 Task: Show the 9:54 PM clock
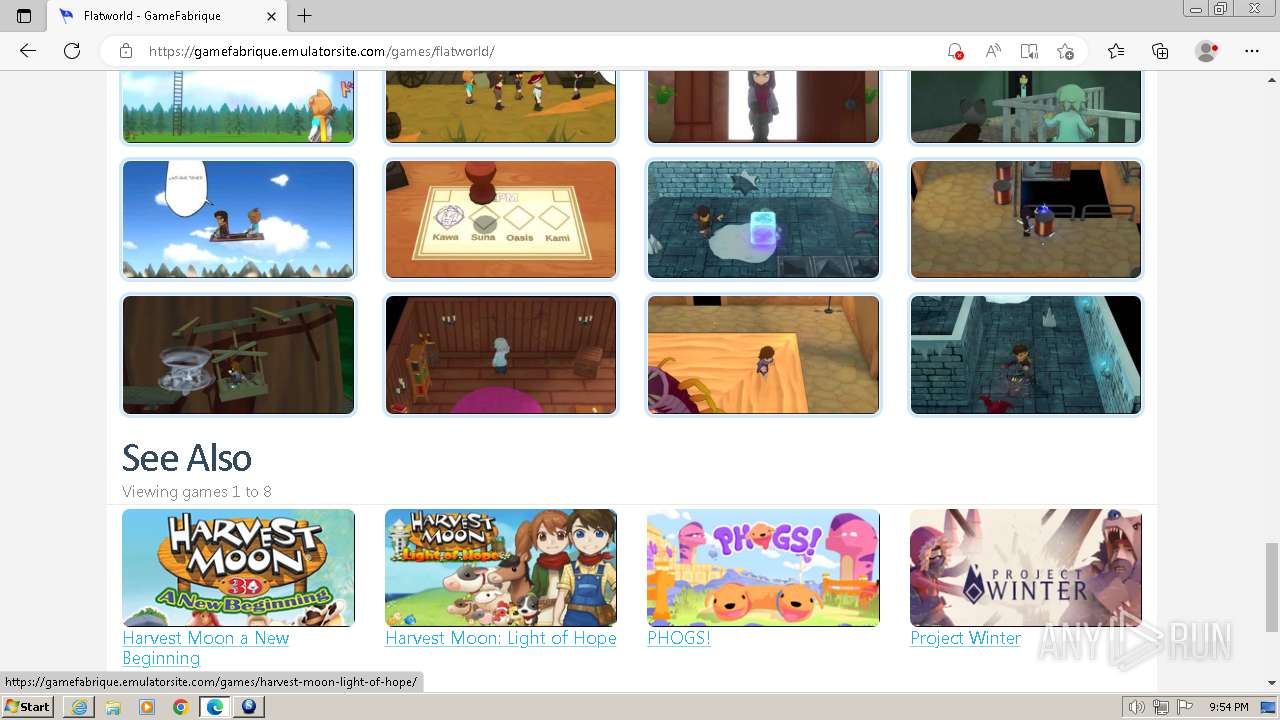[x=1228, y=707]
